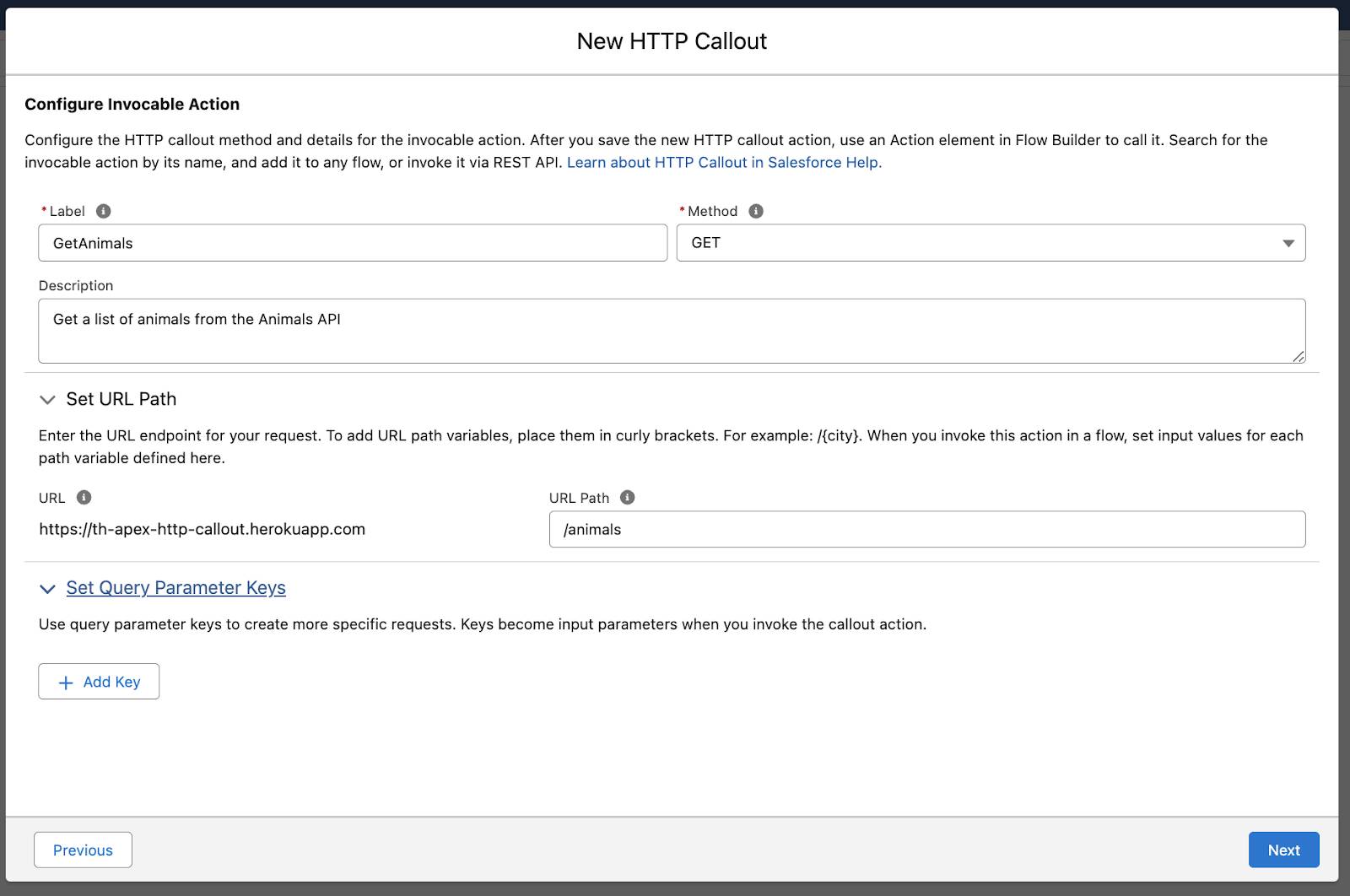Click the Set Query Parameter Keys link

pyautogui.click(x=176, y=587)
